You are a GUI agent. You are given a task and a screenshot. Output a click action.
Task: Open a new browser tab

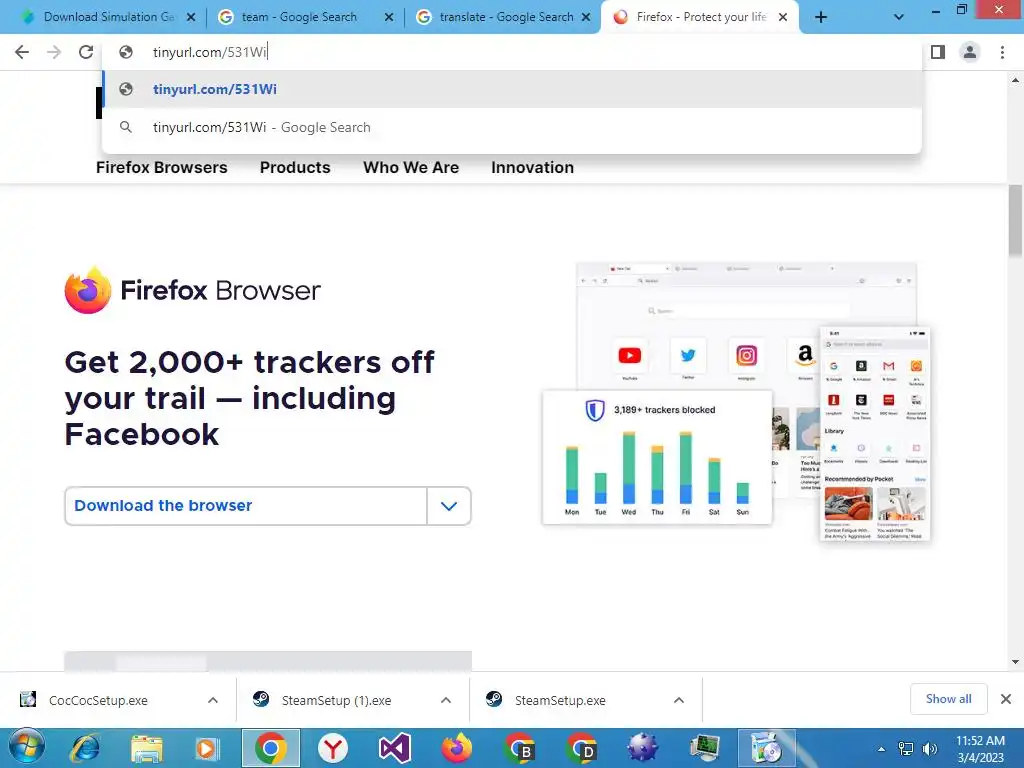point(821,18)
